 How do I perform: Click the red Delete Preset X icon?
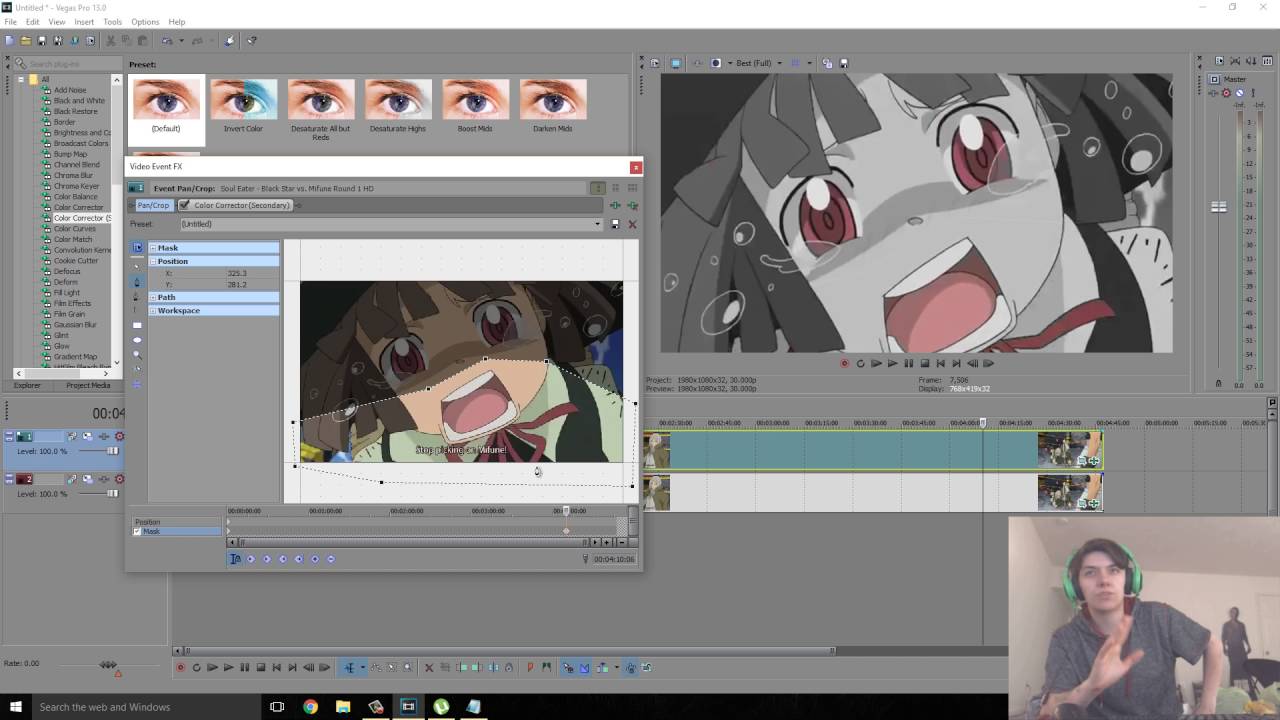click(632, 224)
